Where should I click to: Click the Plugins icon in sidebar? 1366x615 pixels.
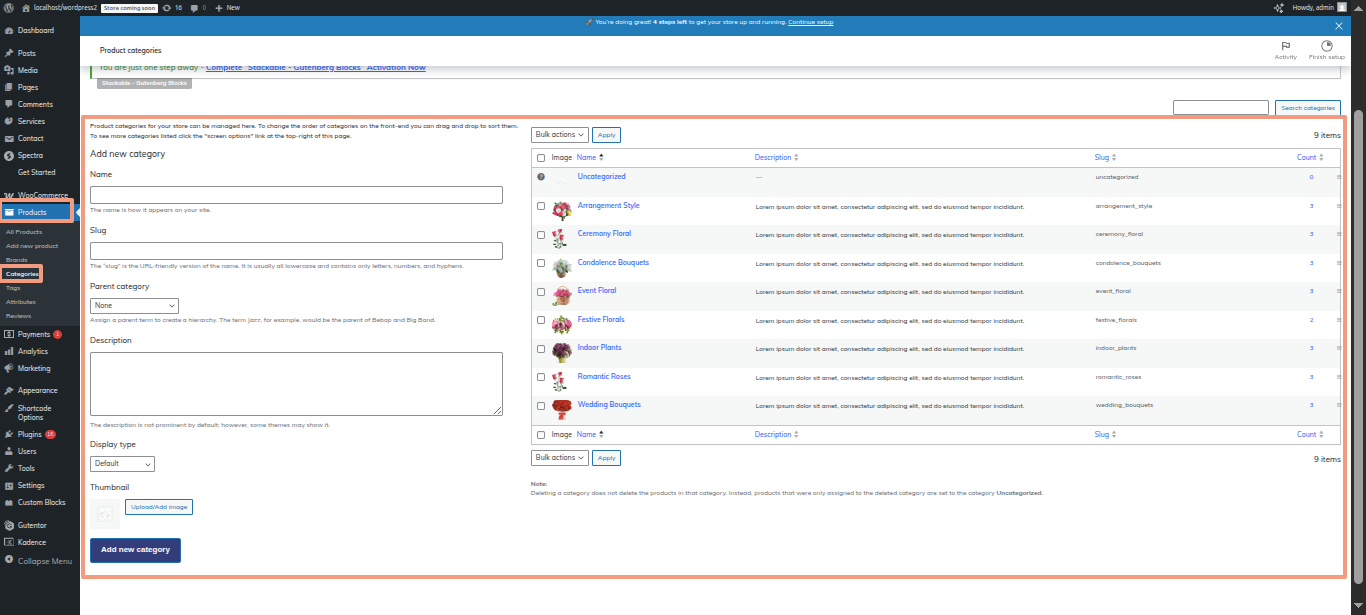(x=9, y=435)
